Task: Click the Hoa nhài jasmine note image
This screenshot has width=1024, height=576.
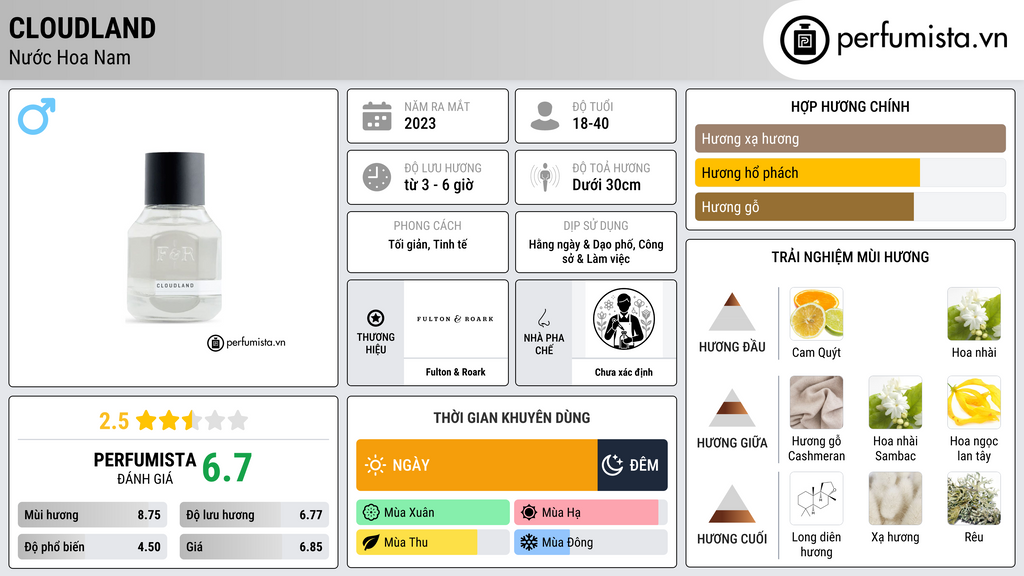Action: pyautogui.click(x=974, y=314)
